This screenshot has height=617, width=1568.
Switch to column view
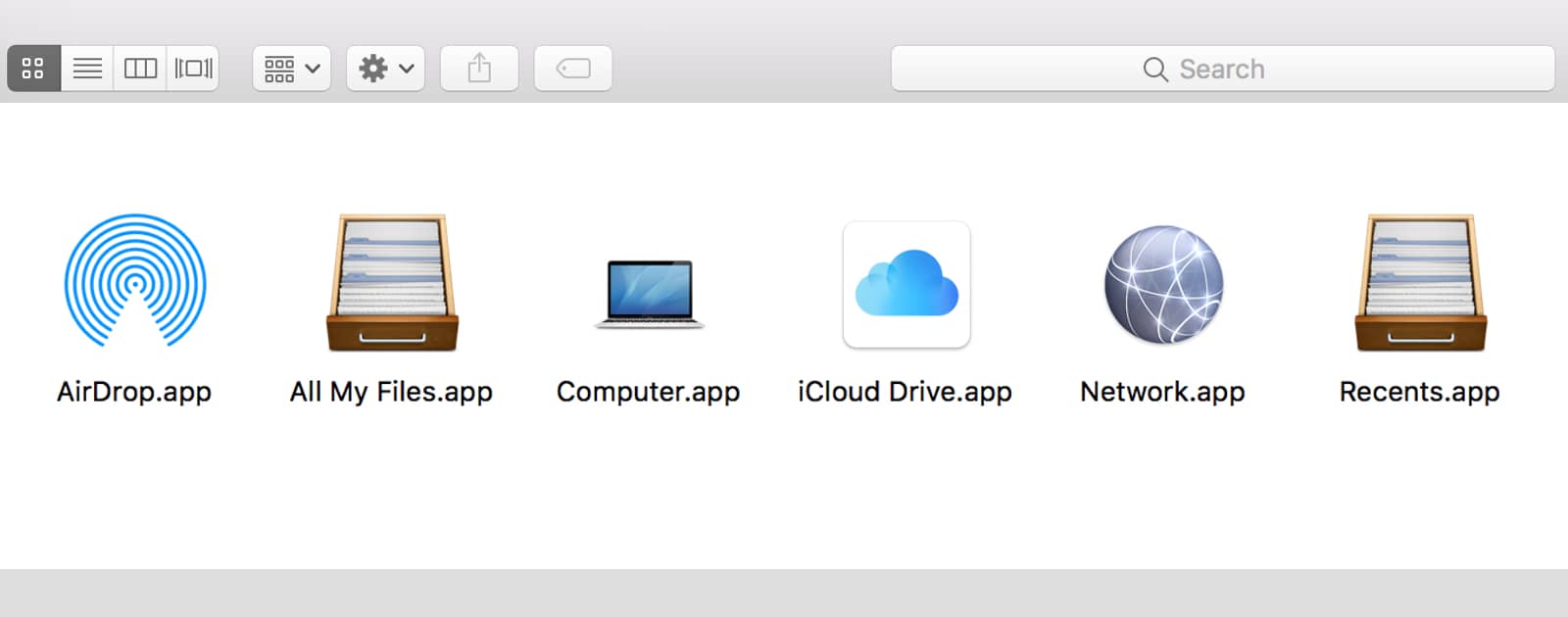[x=140, y=69]
